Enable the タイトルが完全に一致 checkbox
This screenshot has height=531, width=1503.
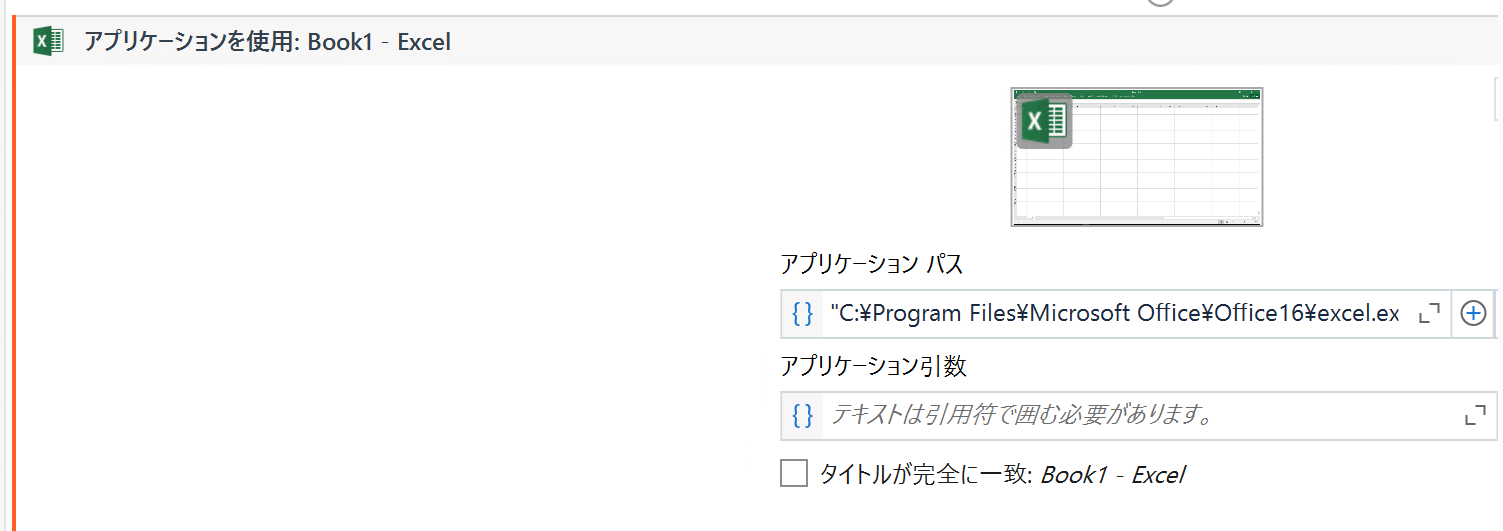pyautogui.click(x=794, y=473)
